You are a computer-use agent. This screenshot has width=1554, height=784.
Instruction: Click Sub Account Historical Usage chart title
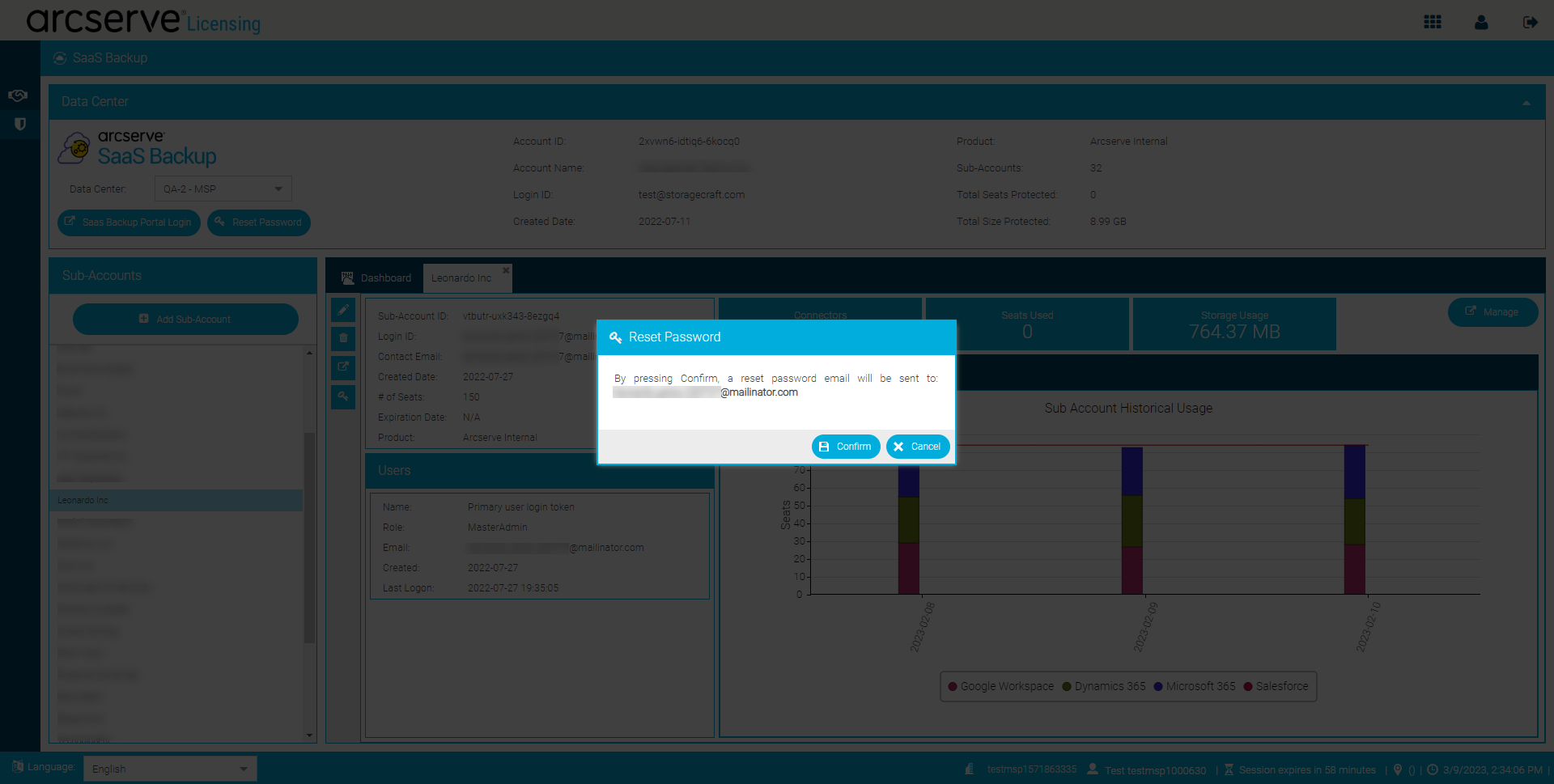[1128, 409]
